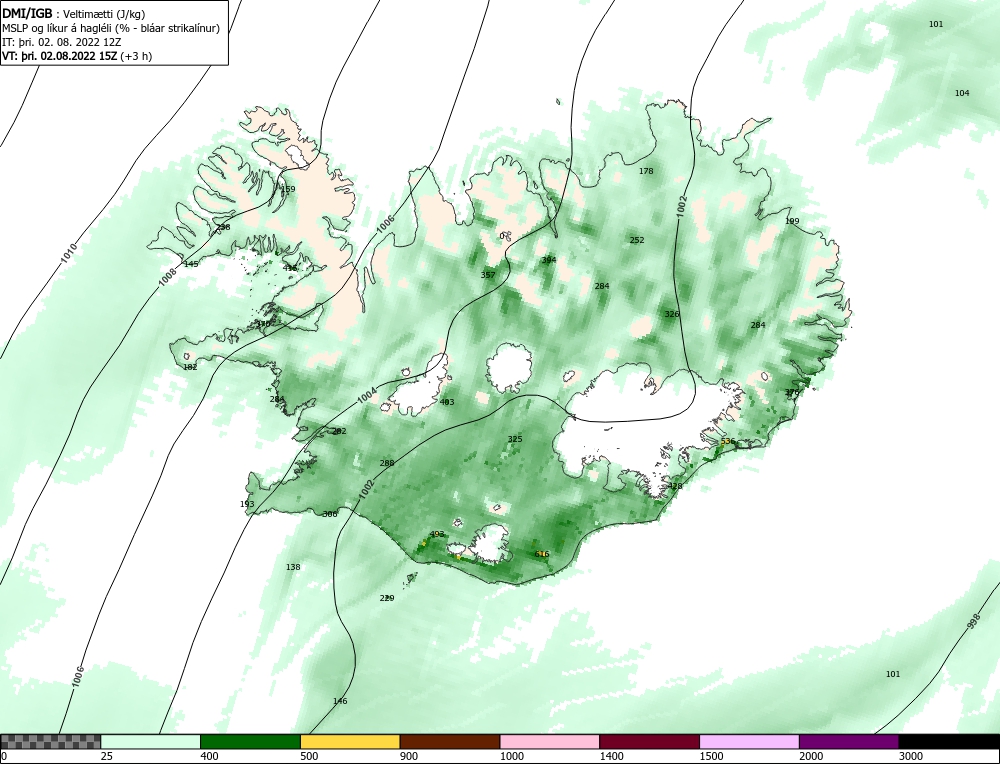Select the legend scale label 3000
Image resolution: width=1000 pixels, height=764 pixels.
[910, 756]
